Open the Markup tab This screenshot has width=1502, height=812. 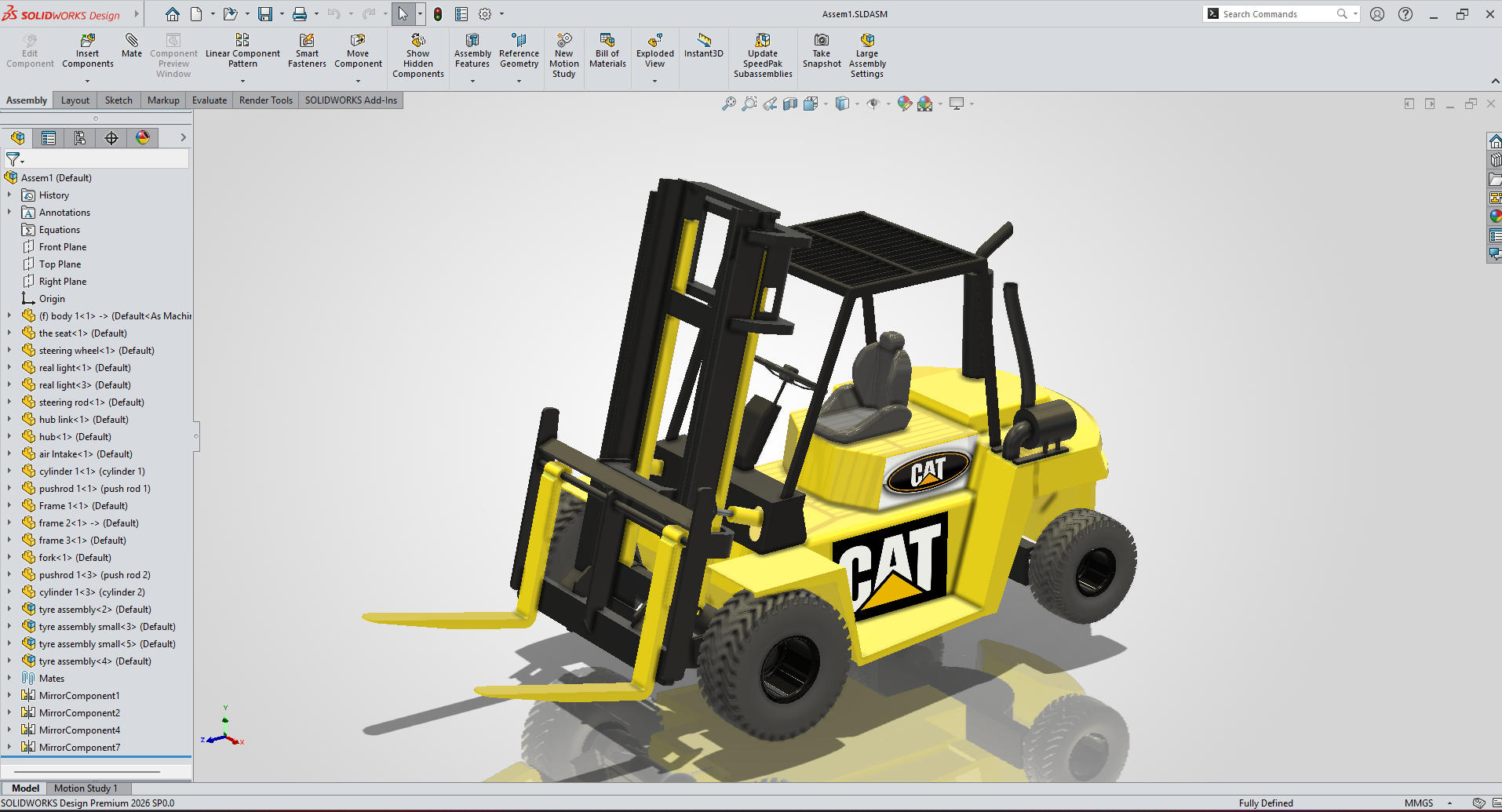(x=163, y=100)
